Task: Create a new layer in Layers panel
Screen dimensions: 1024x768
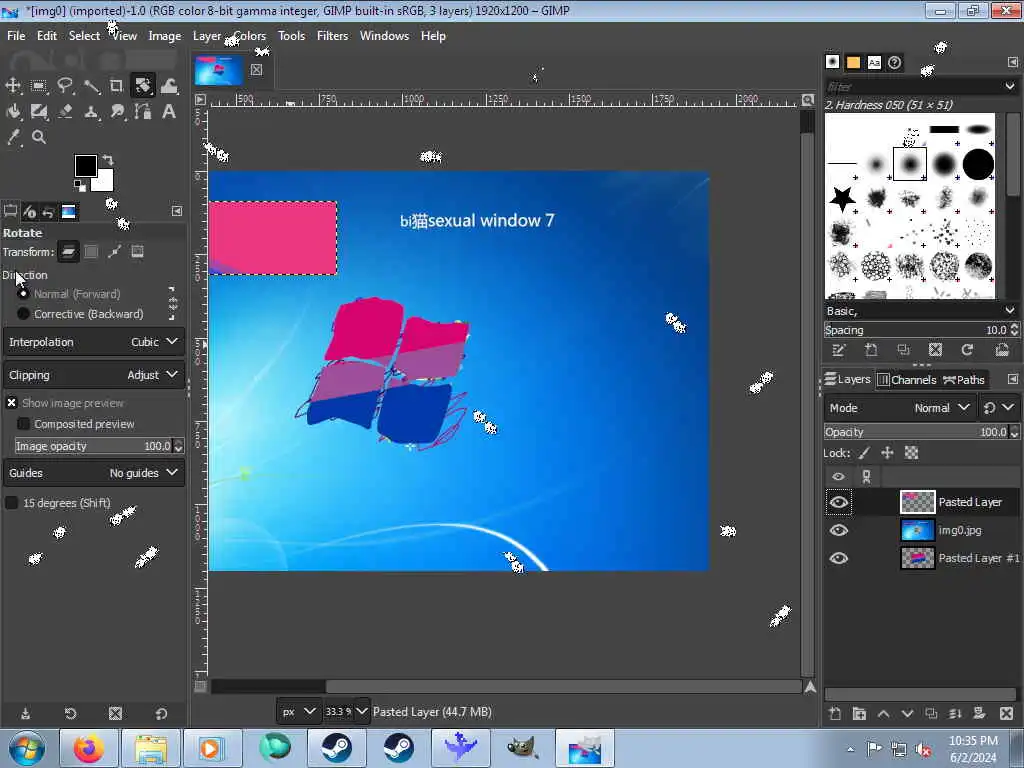Action: pos(835,714)
